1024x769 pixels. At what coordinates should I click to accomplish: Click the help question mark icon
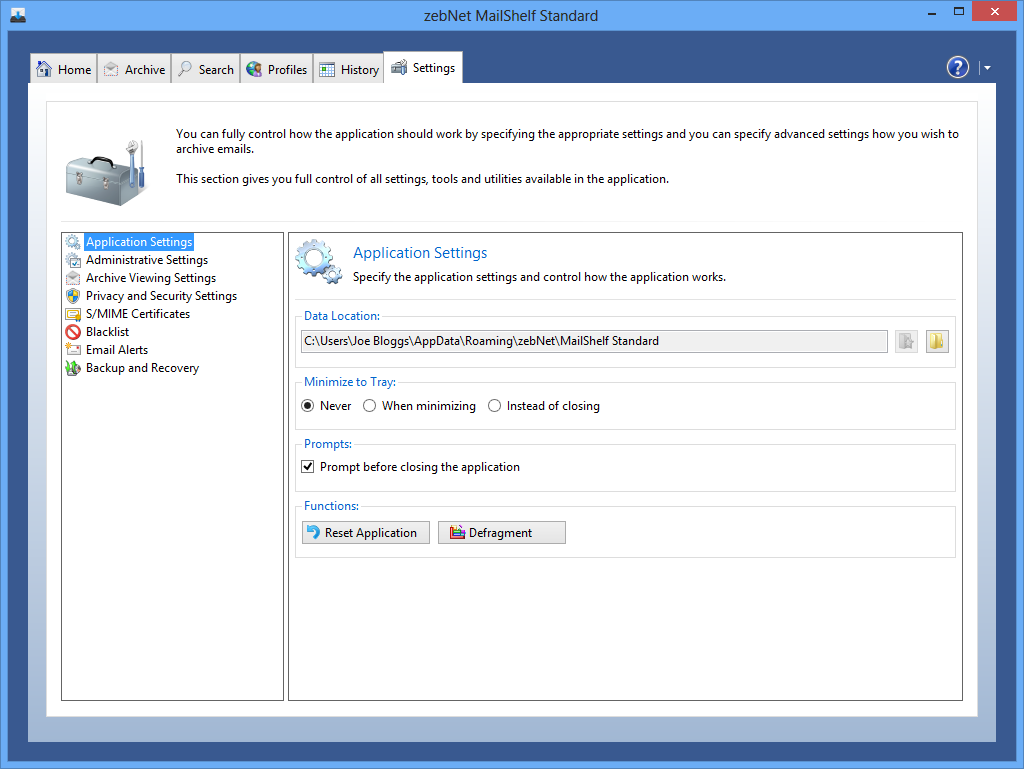[x=957, y=68]
